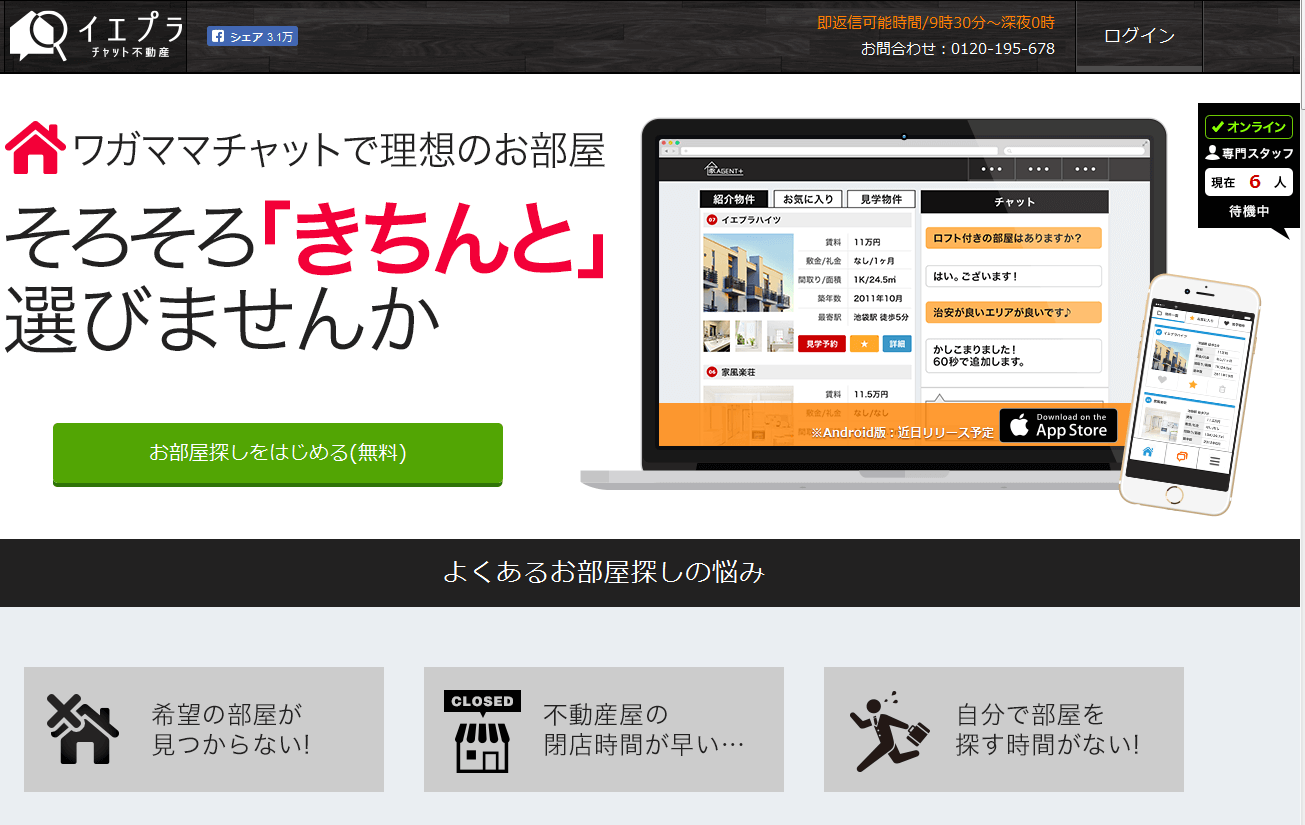
Task: Open the 不動産屋の閉店時間が早い card
Action: [x=604, y=730]
